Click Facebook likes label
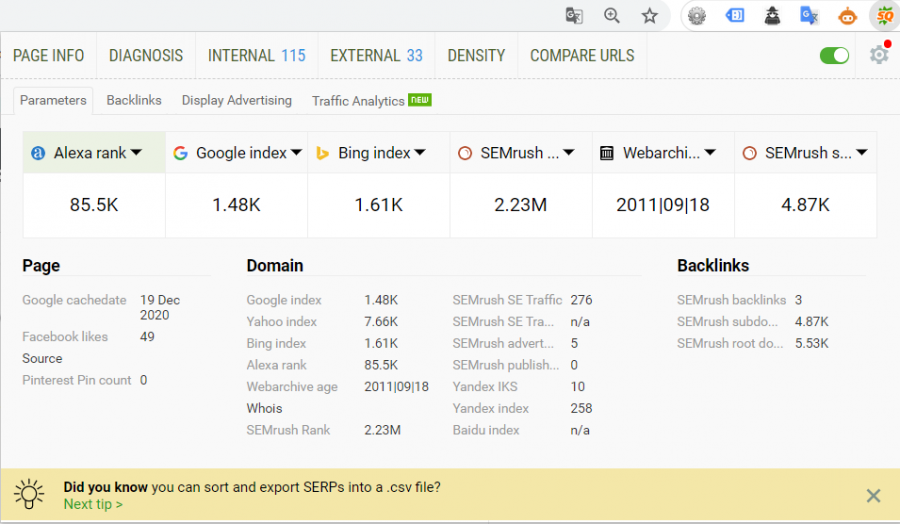The width and height of the screenshot is (900, 524). point(65,337)
